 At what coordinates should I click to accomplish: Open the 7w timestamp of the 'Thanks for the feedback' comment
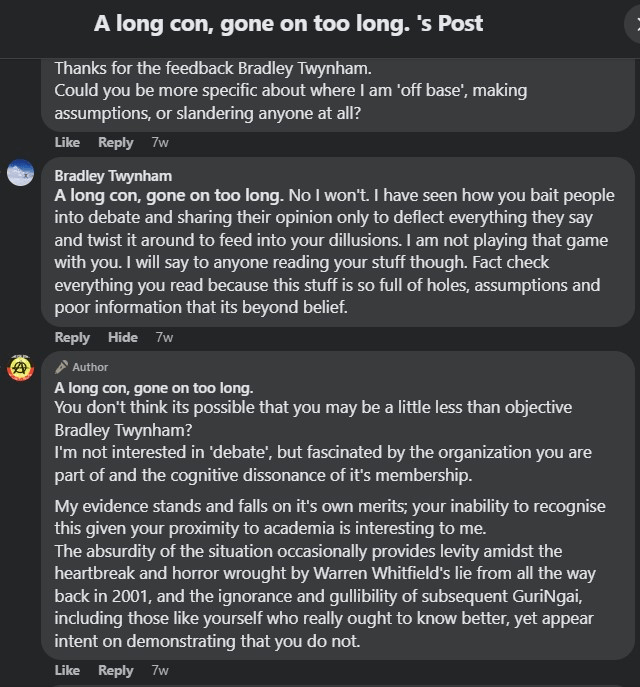[x=160, y=143]
